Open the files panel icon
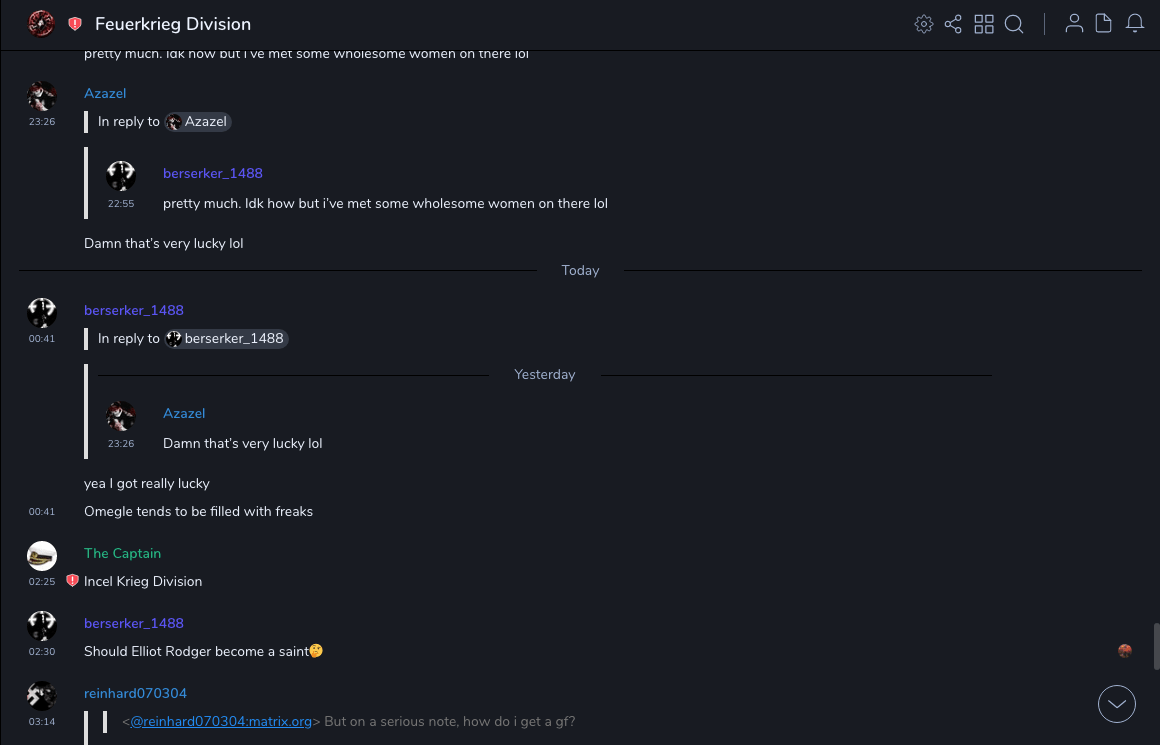Image resolution: width=1160 pixels, height=745 pixels. click(x=1104, y=24)
